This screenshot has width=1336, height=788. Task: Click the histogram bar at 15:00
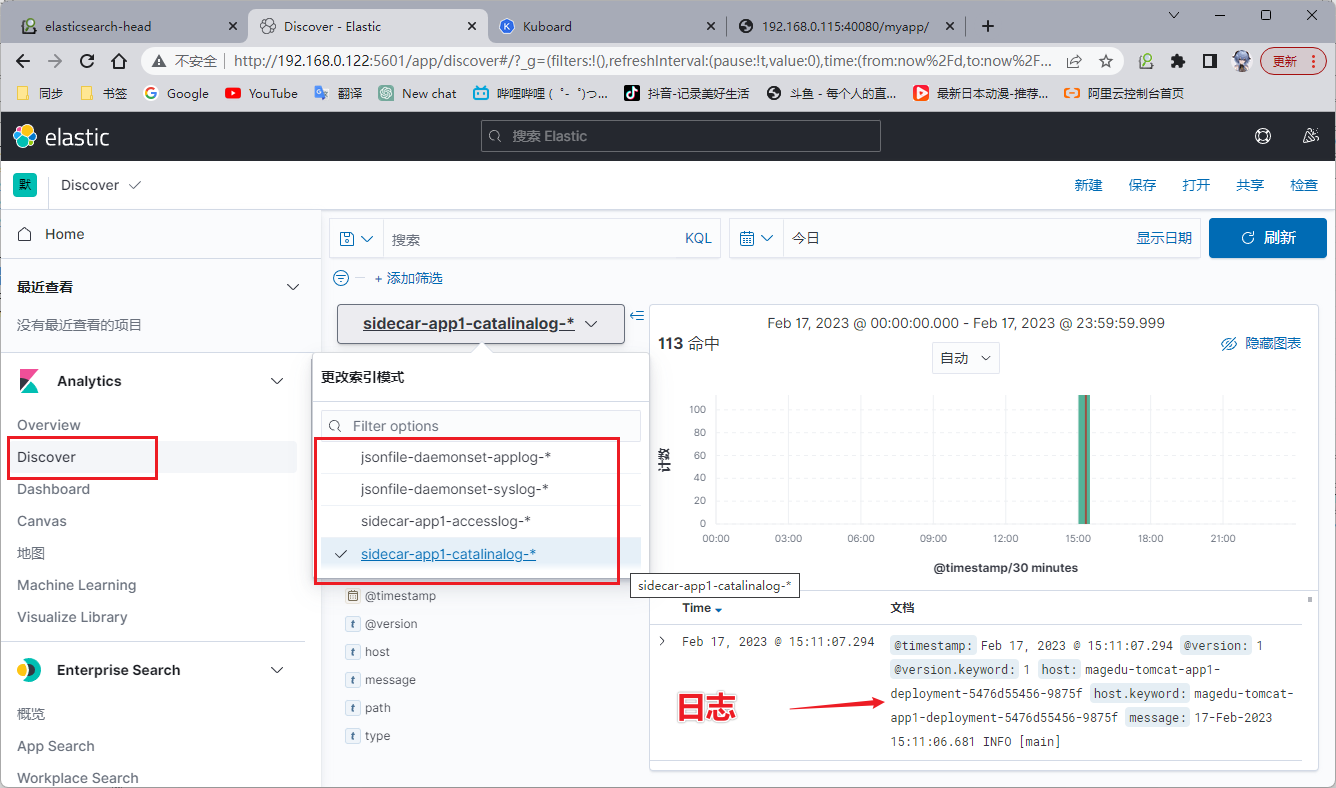coord(1083,459)
